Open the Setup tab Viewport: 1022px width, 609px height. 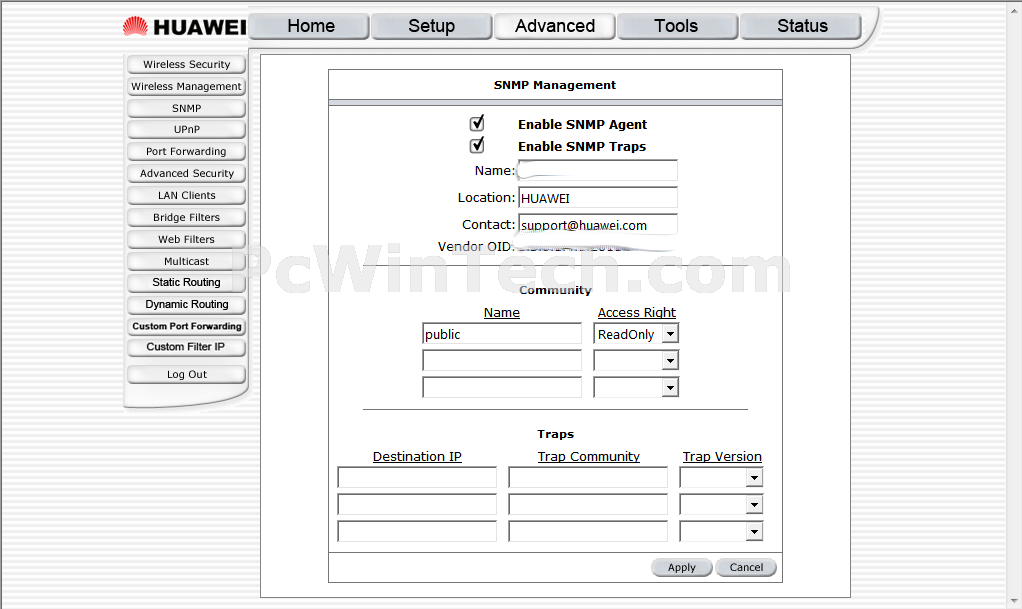click(431, 26)
